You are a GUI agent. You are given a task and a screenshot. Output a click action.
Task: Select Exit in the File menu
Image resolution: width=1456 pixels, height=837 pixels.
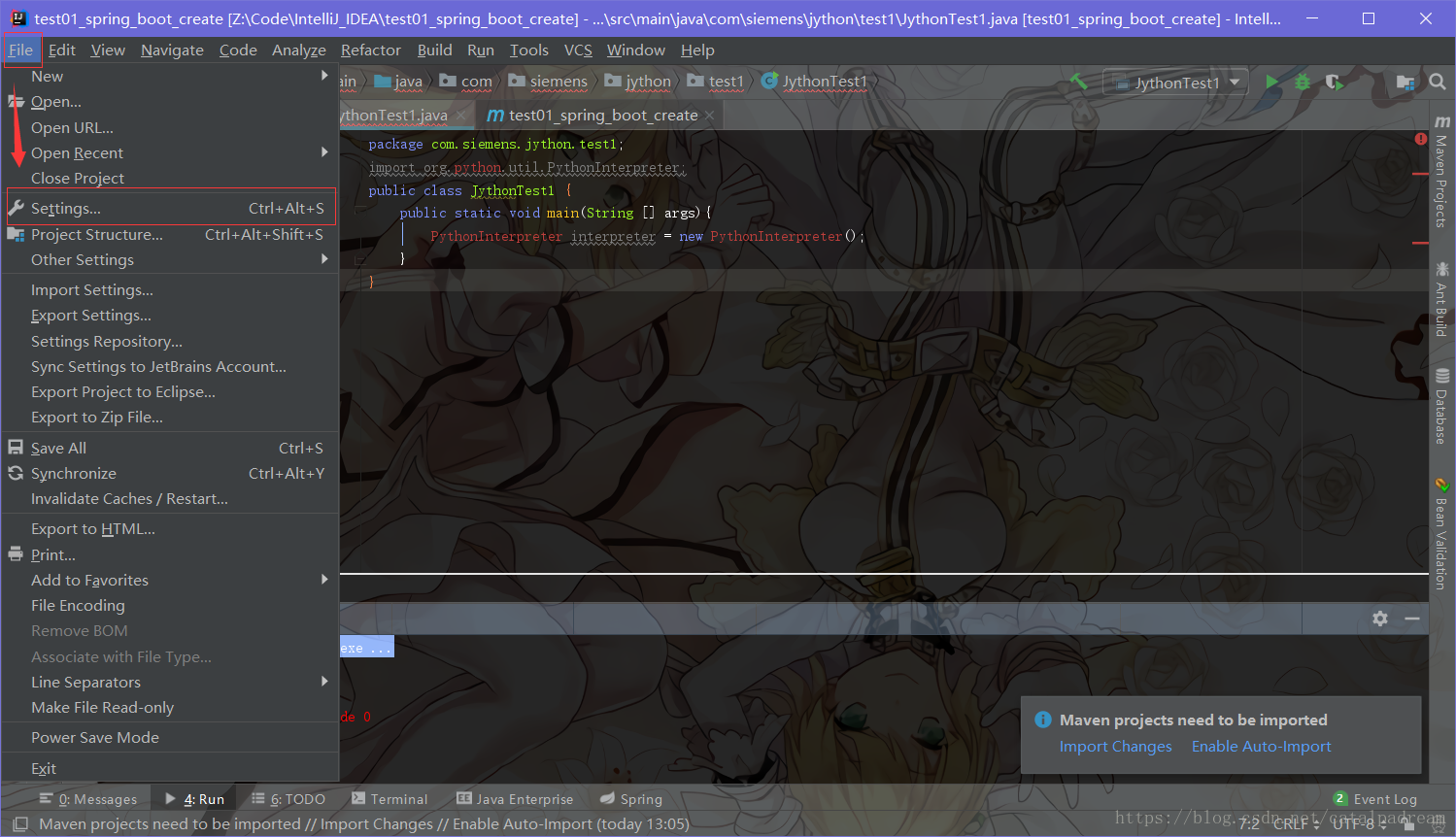pyautogui.click(x=170, y=768)
